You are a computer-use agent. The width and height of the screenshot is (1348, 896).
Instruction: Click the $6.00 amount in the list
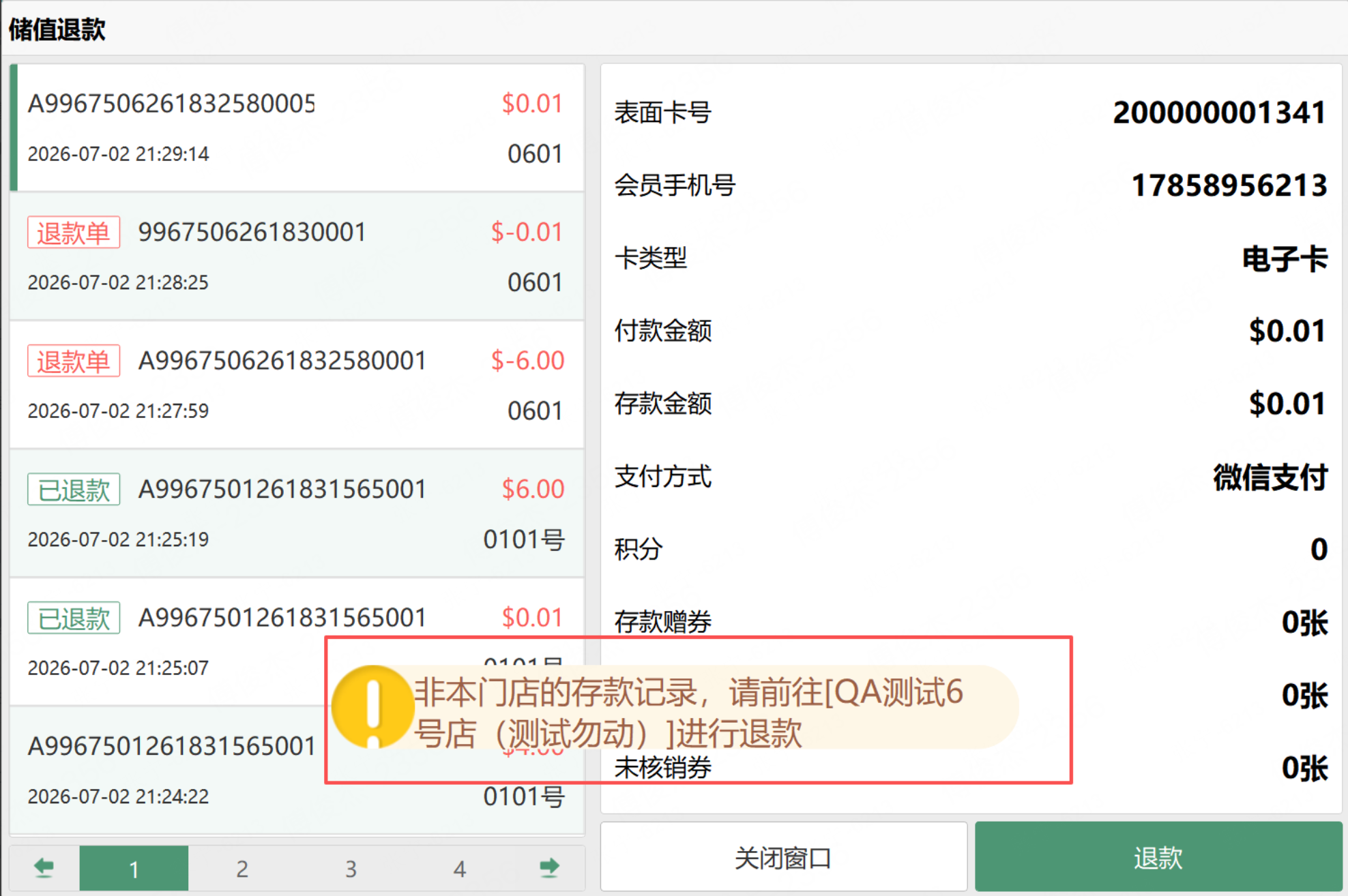coord(533,489)
